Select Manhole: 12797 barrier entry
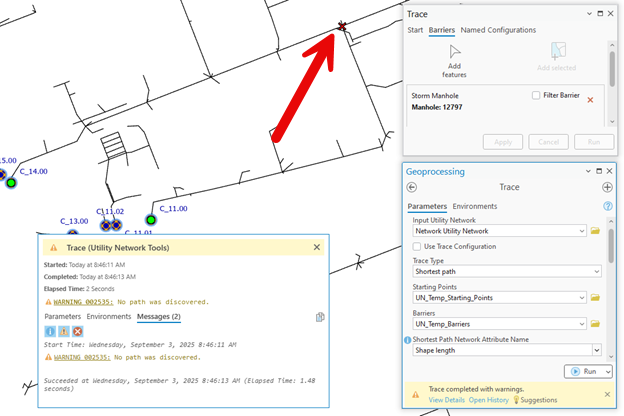624x416 pixels. (437, 107)
